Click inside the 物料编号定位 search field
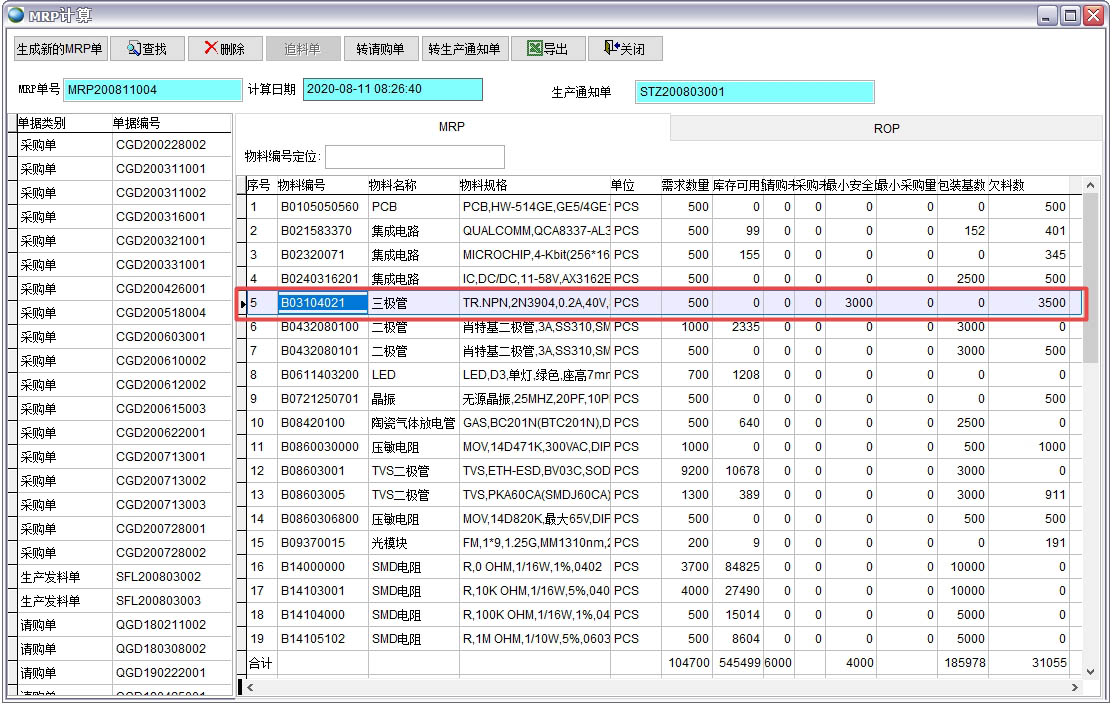Screen dimensions: 1112x708 pyautogui.click(x=417, y=156)
